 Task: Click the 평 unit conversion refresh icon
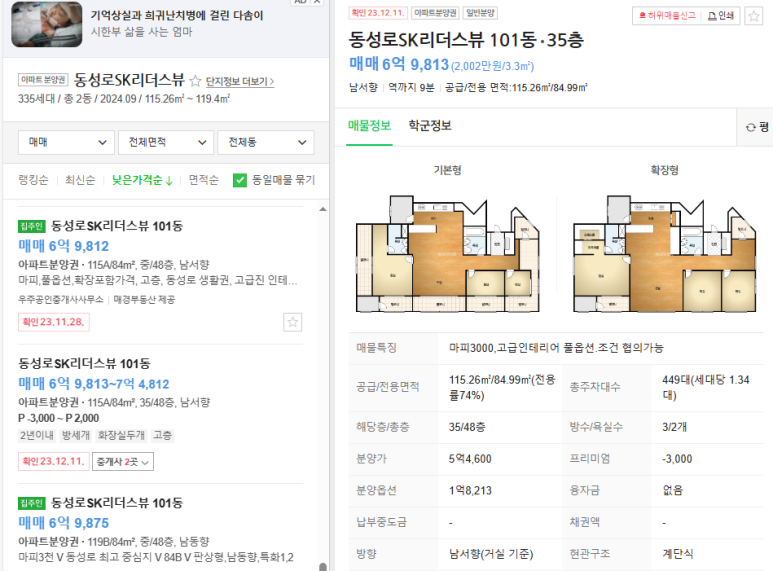click(750, 128)
